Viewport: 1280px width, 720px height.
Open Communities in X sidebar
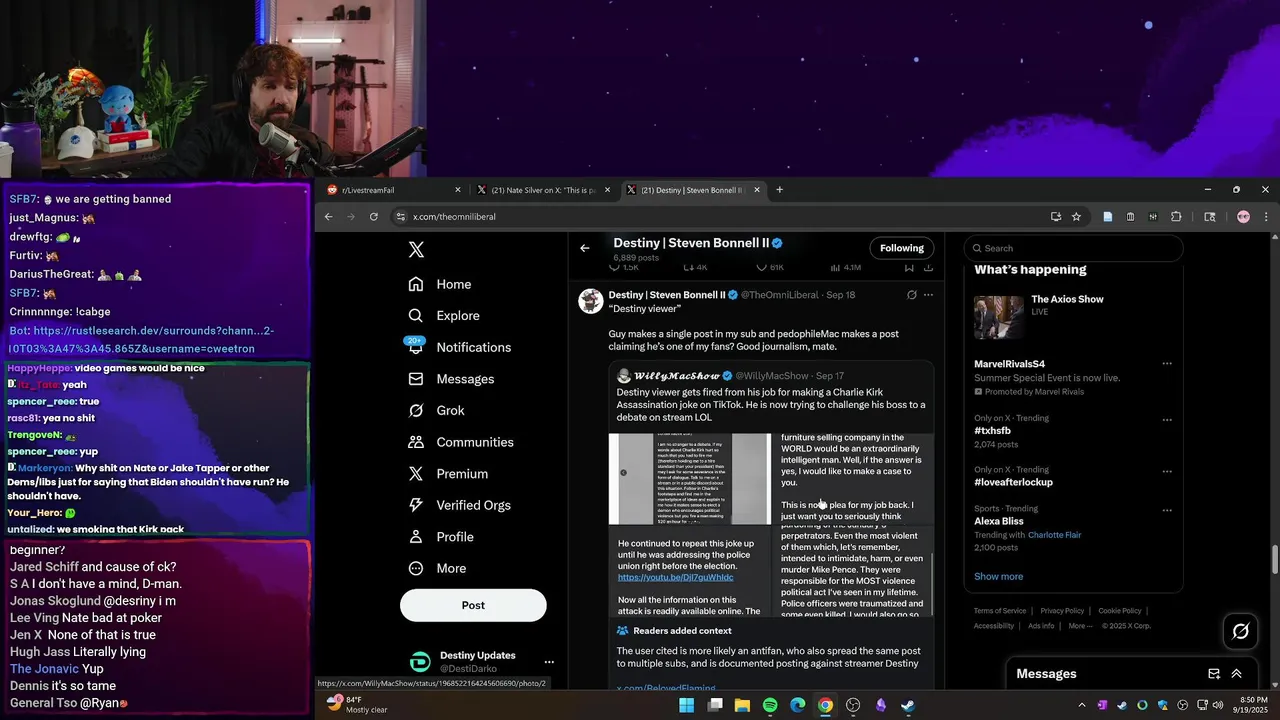[x=461, y=442]
